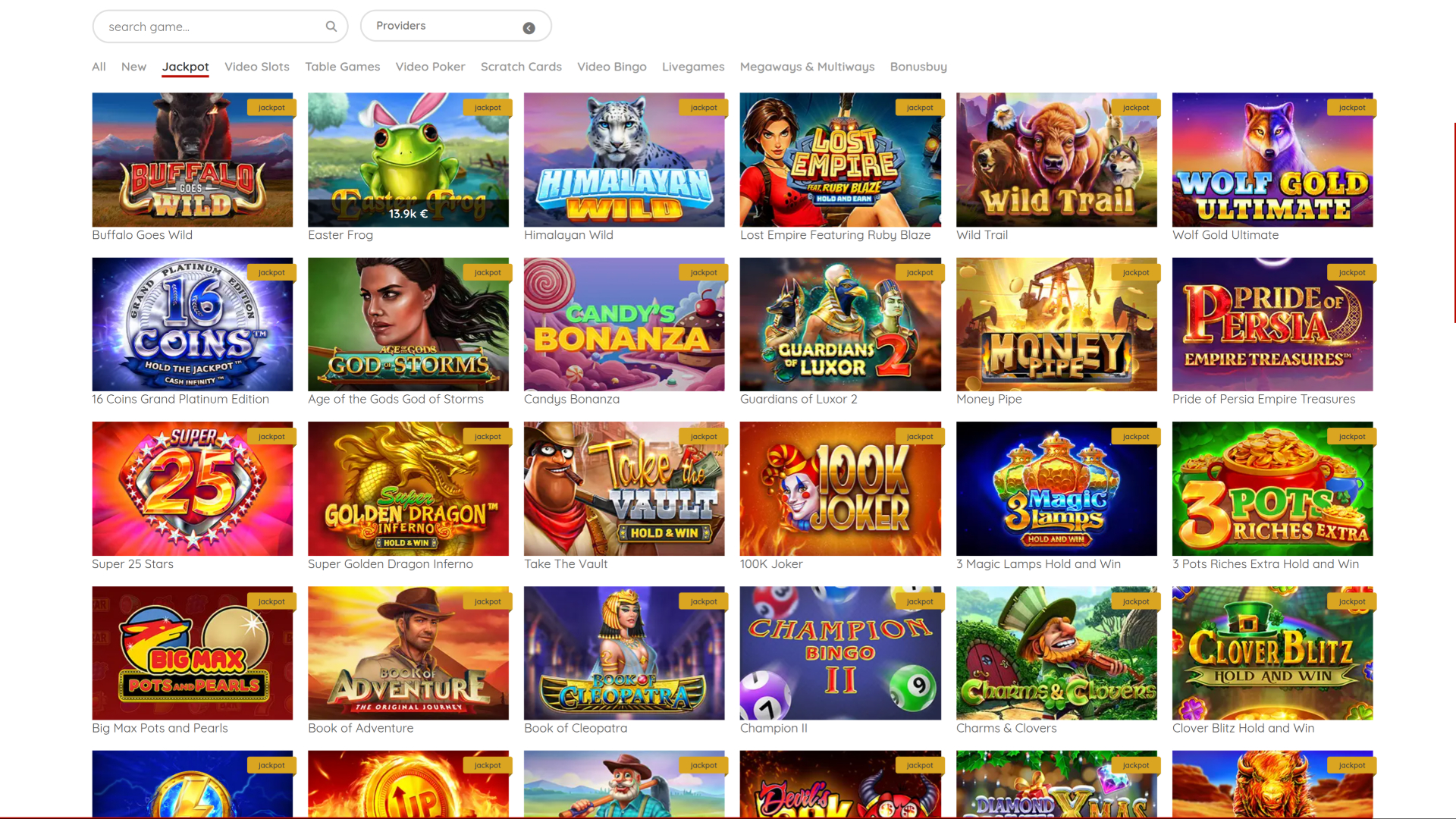Select the Scratch Cards category
Image resolution: width=1456 pixels, height=819 pixels.
pyautogui.click(x=521, y=67)
